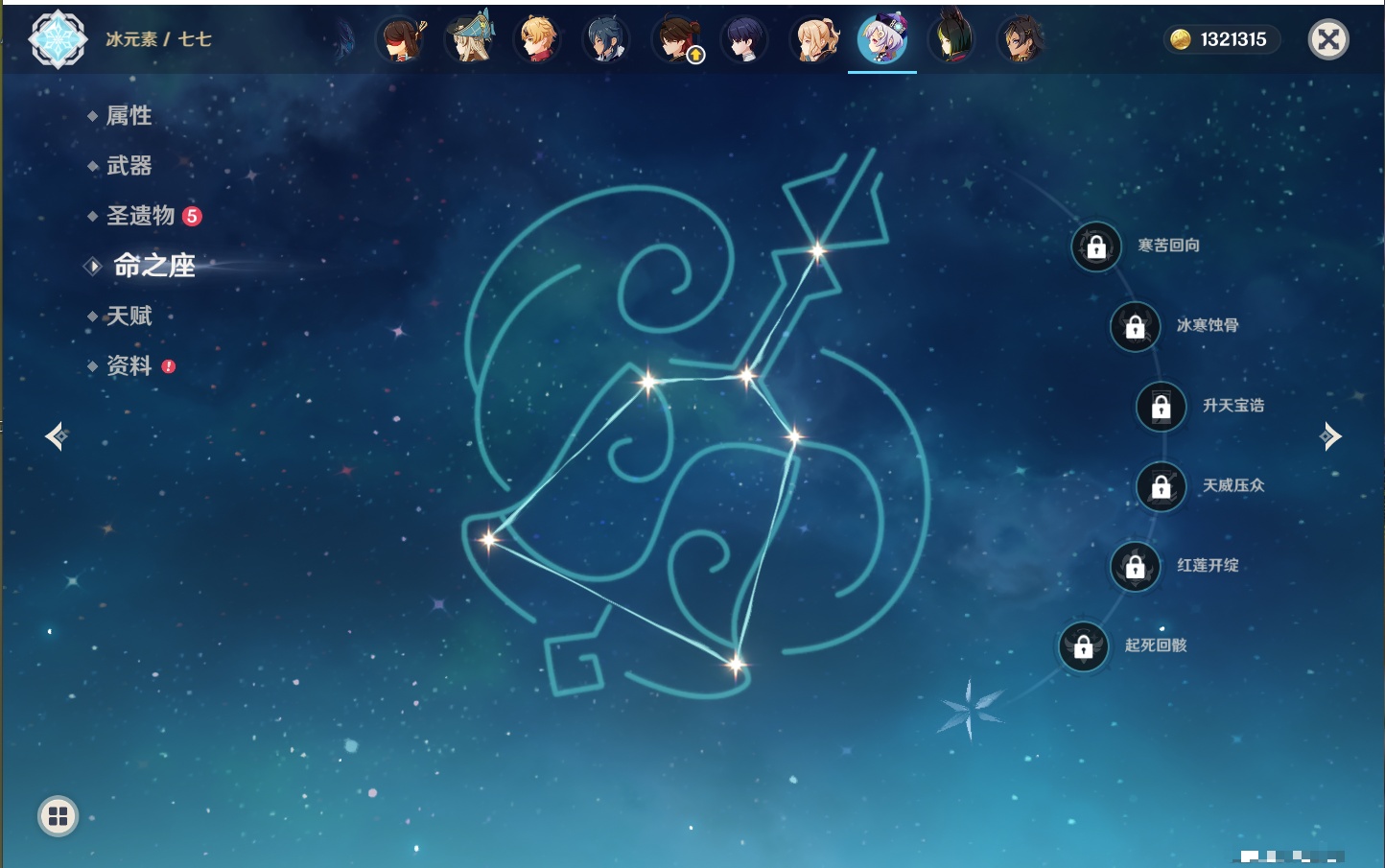1385x868 pixels.
Task: Click the red 5 badge beside 圣遗物
Action: 192,216
